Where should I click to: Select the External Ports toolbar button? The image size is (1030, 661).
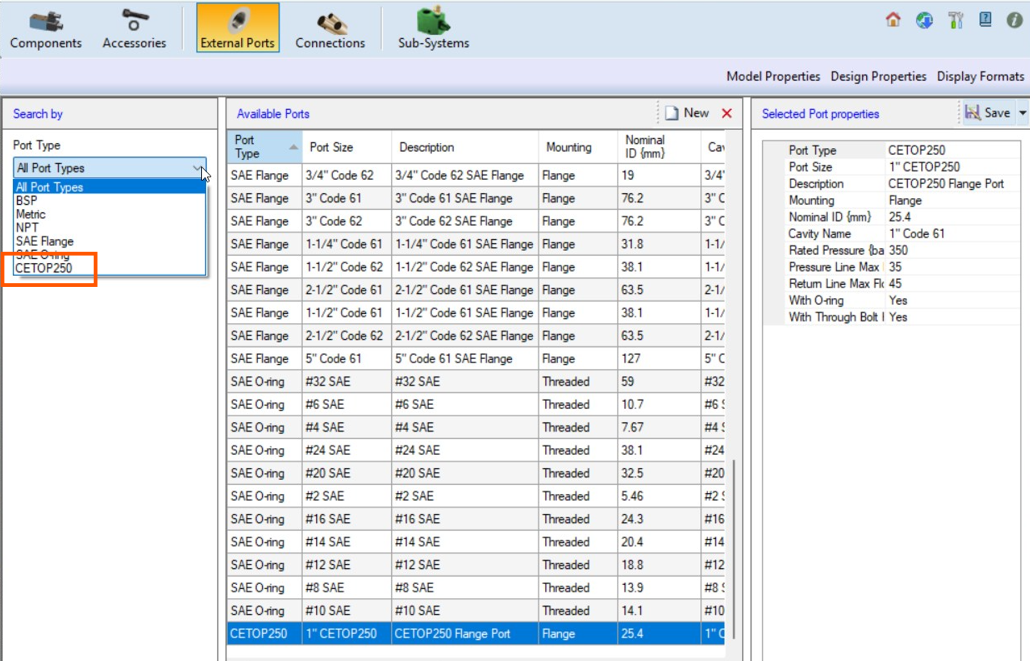click(x=237, y=29)
